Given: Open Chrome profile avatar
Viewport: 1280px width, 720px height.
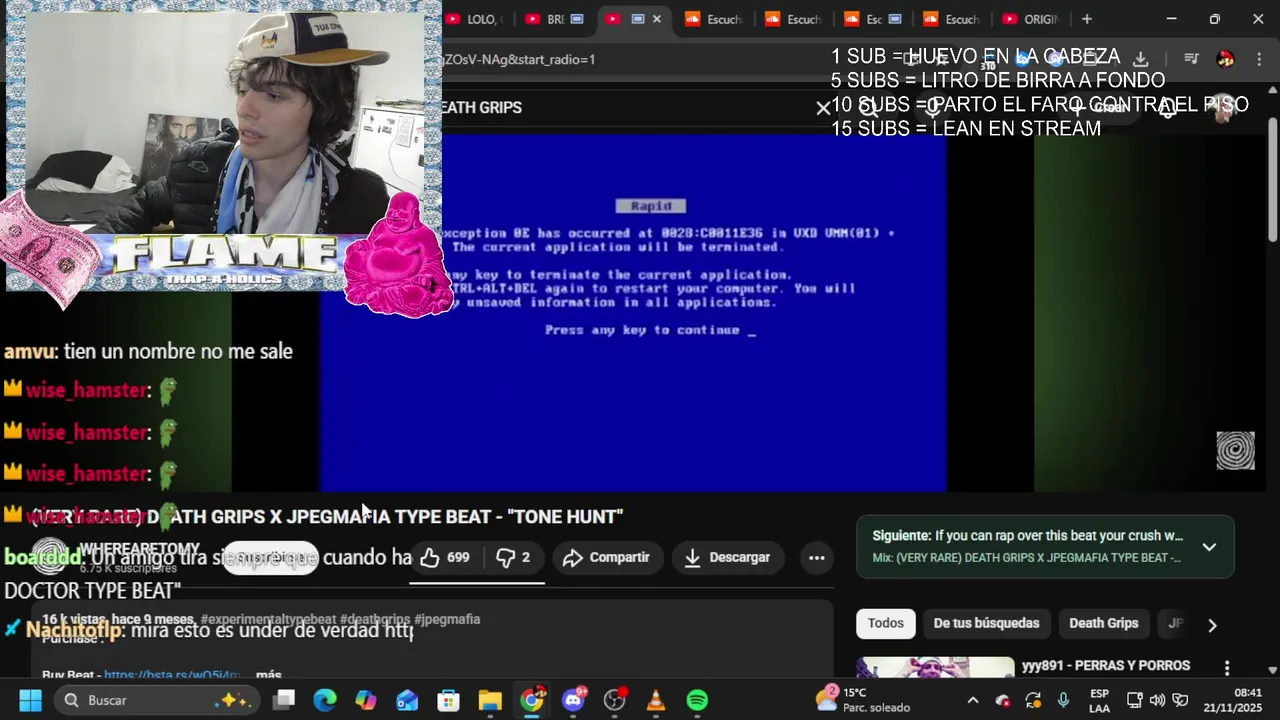Looking at the screenshot, I should pyautogui.click(x=1225, y=59).
